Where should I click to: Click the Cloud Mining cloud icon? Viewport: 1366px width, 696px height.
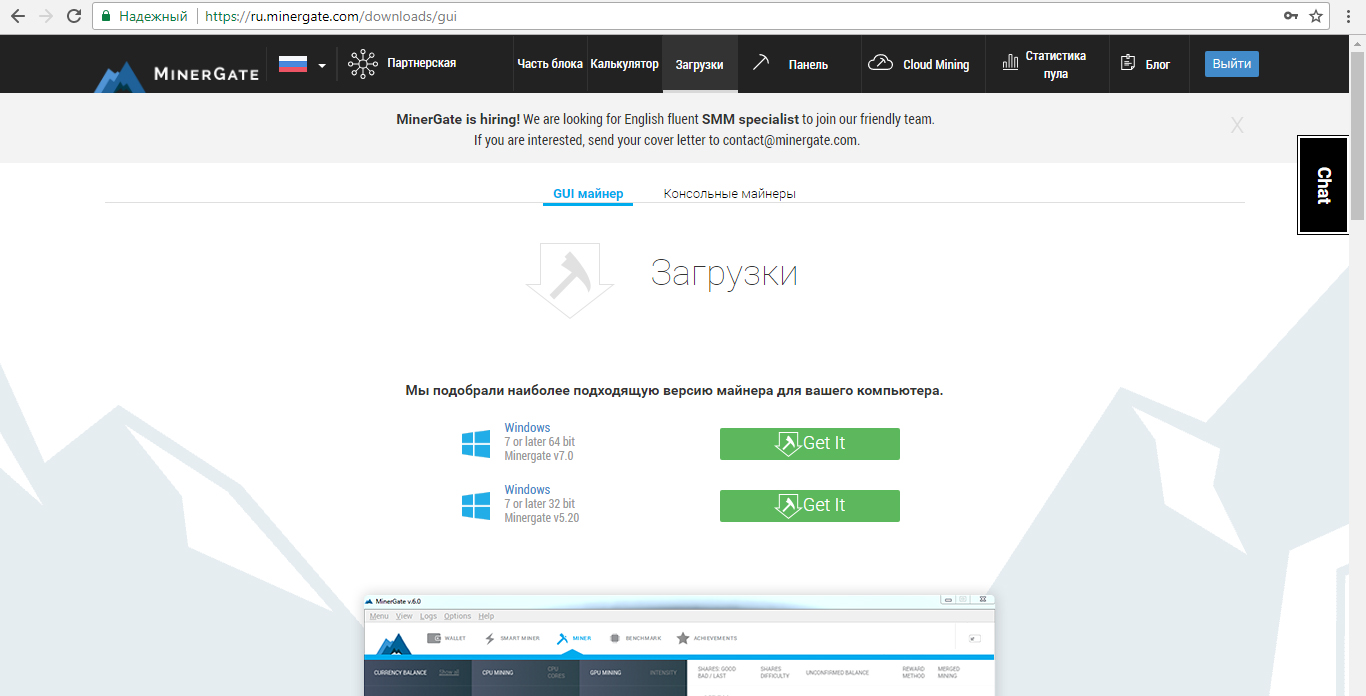880,64
